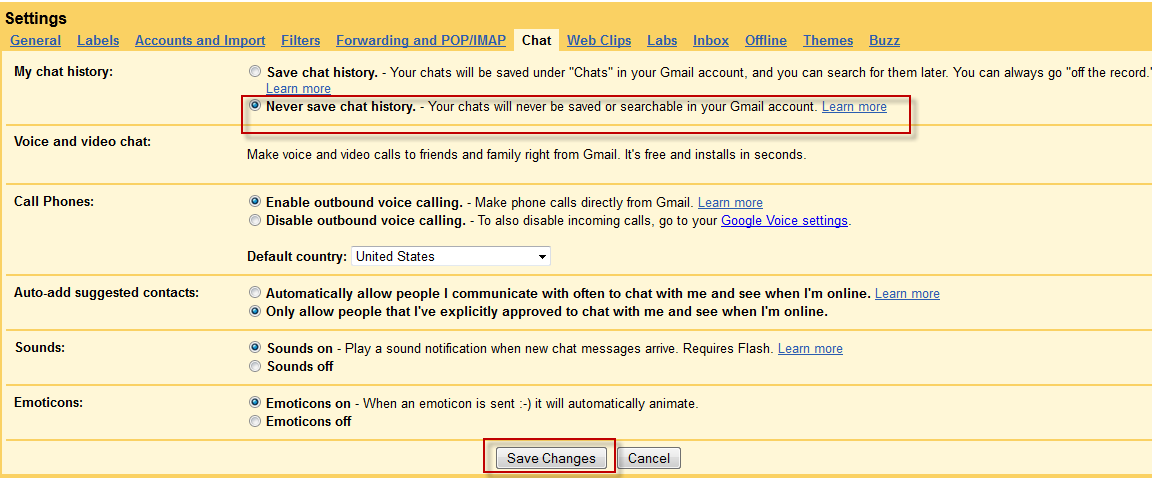1152x478 pixels.
Task: Click the voice and video calls description text
Action: [526, 155]
